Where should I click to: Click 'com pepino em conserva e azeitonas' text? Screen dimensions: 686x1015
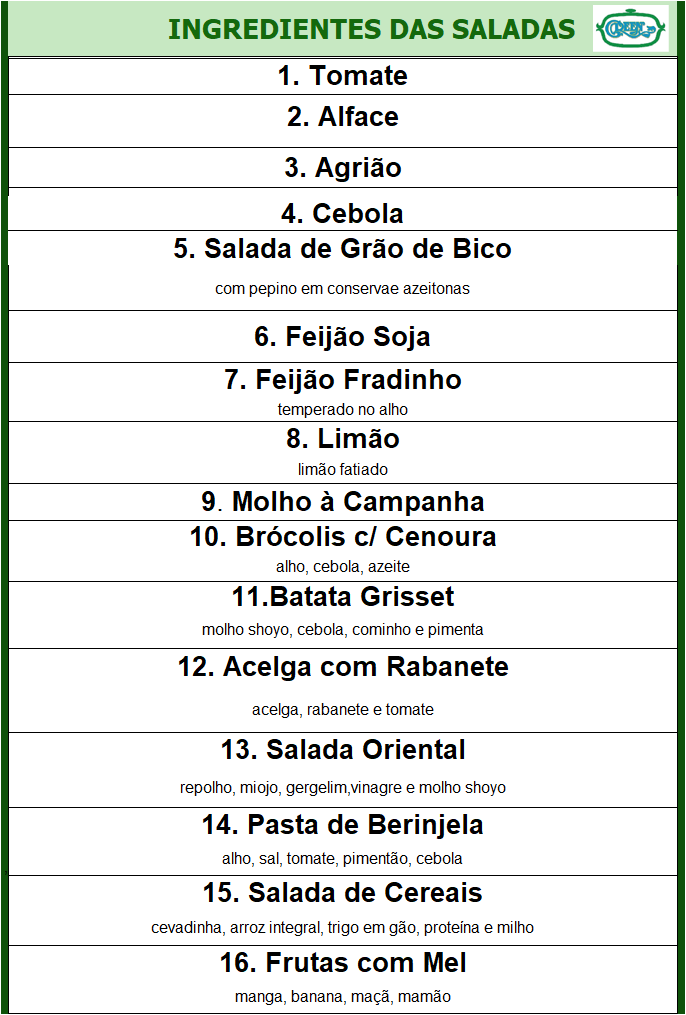(x=342, y=289)
